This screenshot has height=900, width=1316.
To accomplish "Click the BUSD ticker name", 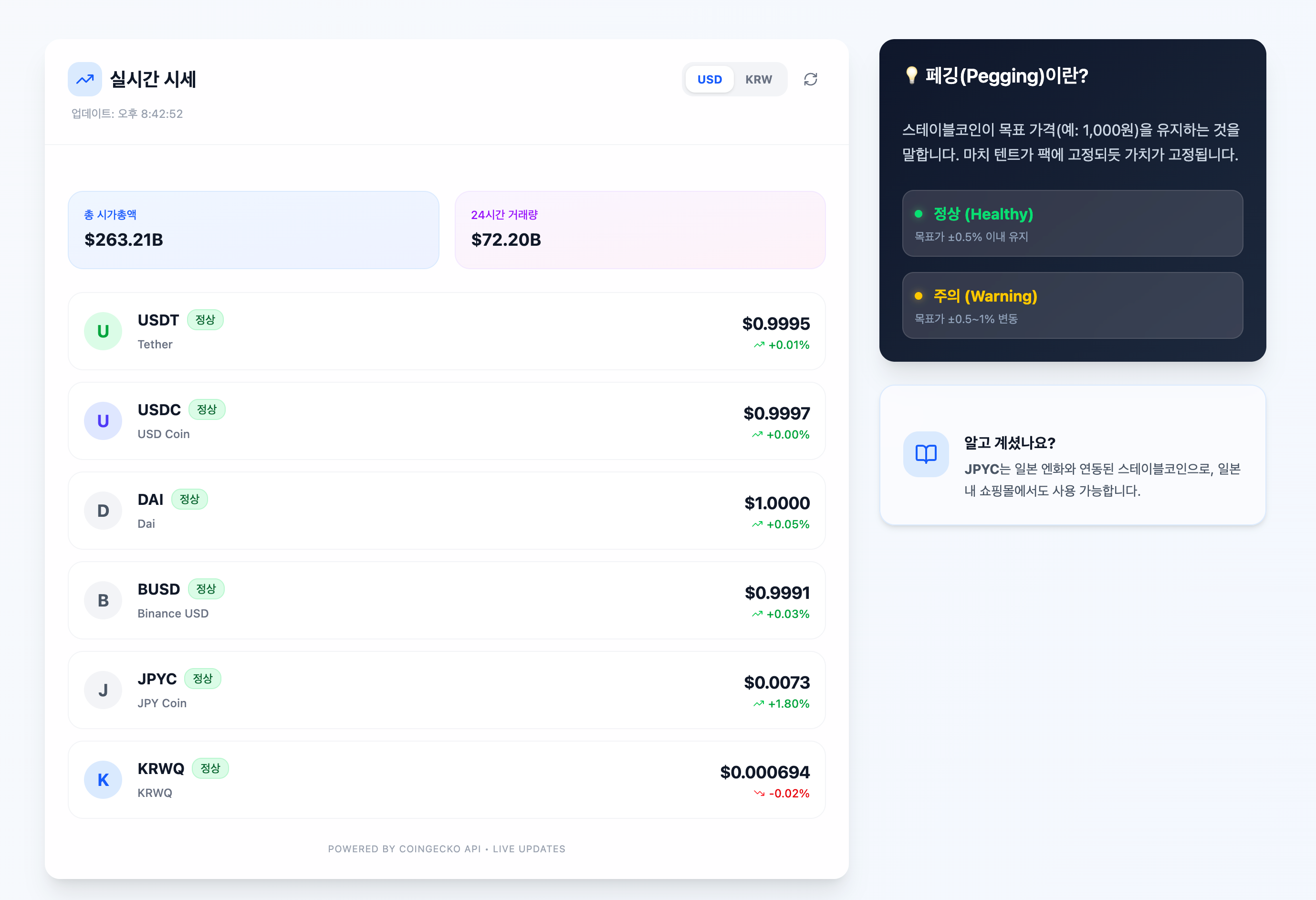I will click(x=158, y=589).
